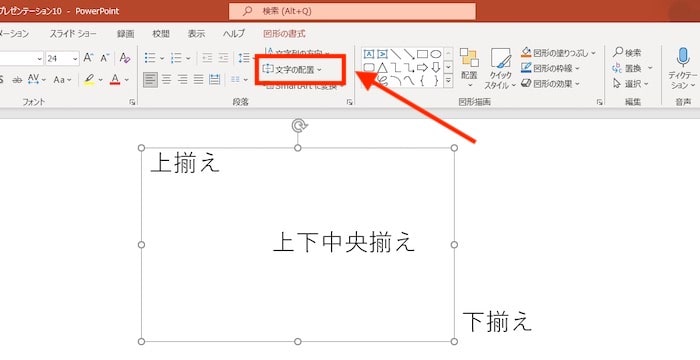700x360 pixels.
Task: Click the rotation handle above the text box
Action: point(298,126)
